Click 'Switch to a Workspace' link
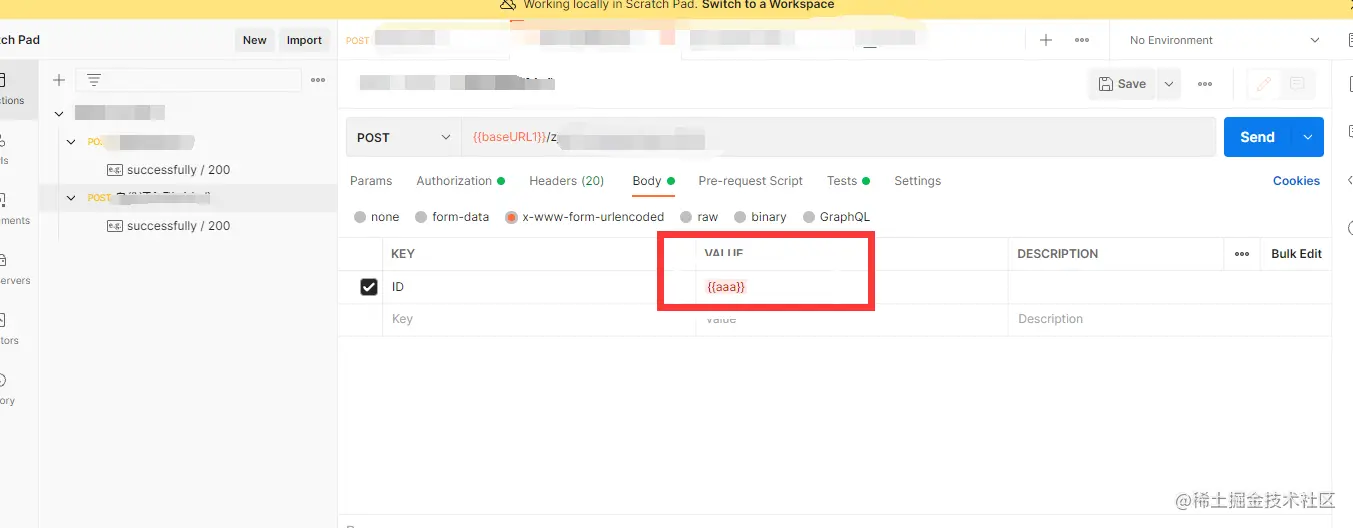The image size is (1353, 528). [768, 5]
